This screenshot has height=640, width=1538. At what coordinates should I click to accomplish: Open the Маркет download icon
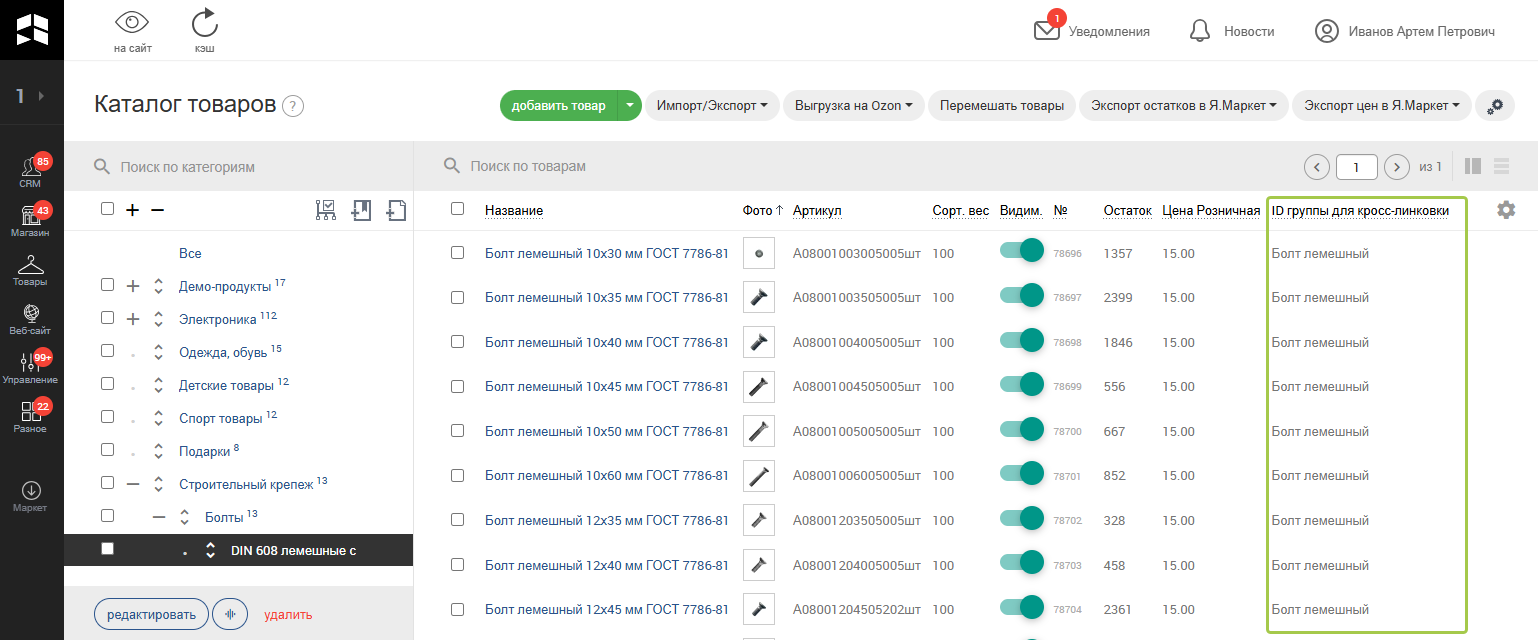tap(30, 490)
